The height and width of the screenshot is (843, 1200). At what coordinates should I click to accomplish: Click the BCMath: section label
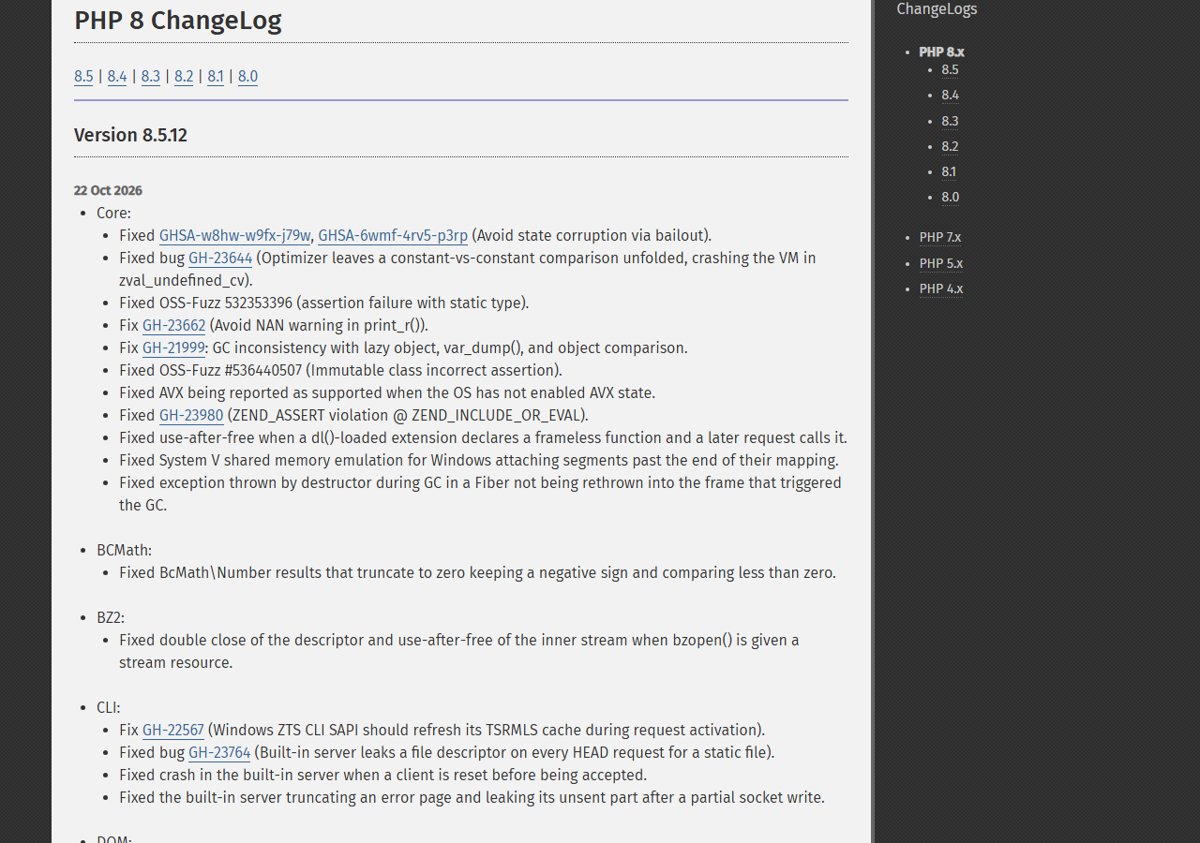[124, 550]
